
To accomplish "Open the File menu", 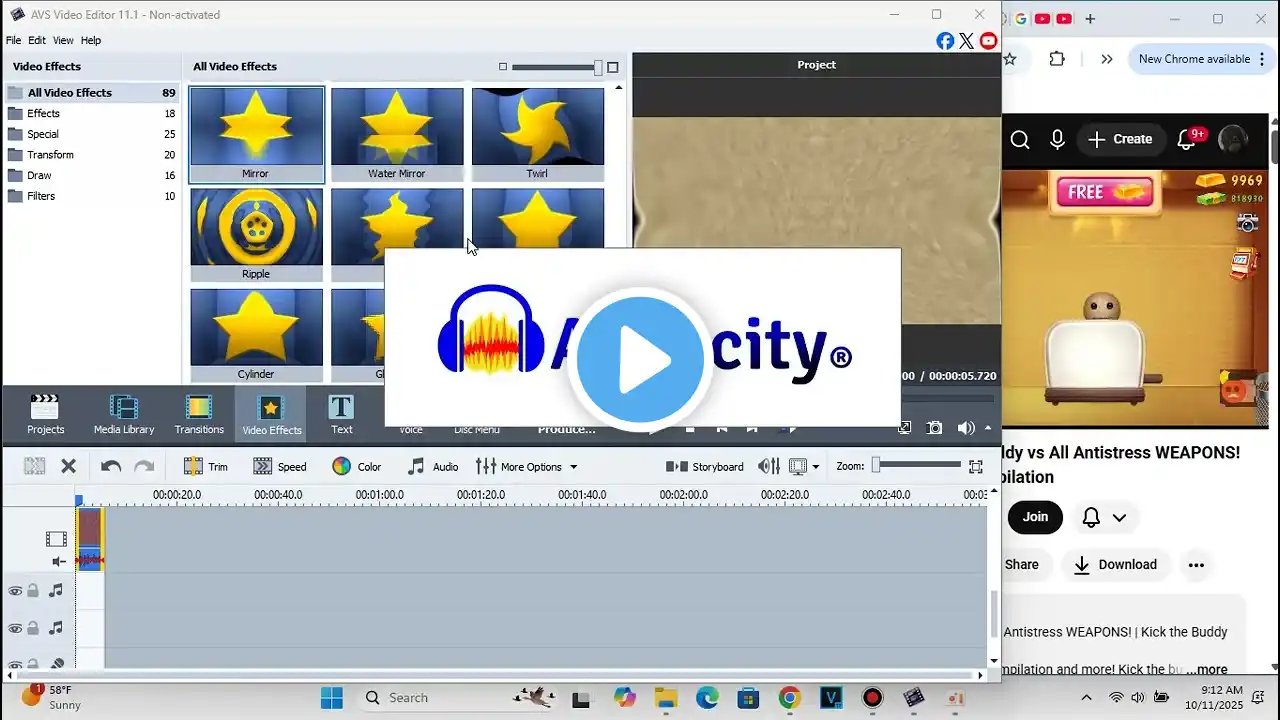I will point(13,40).
